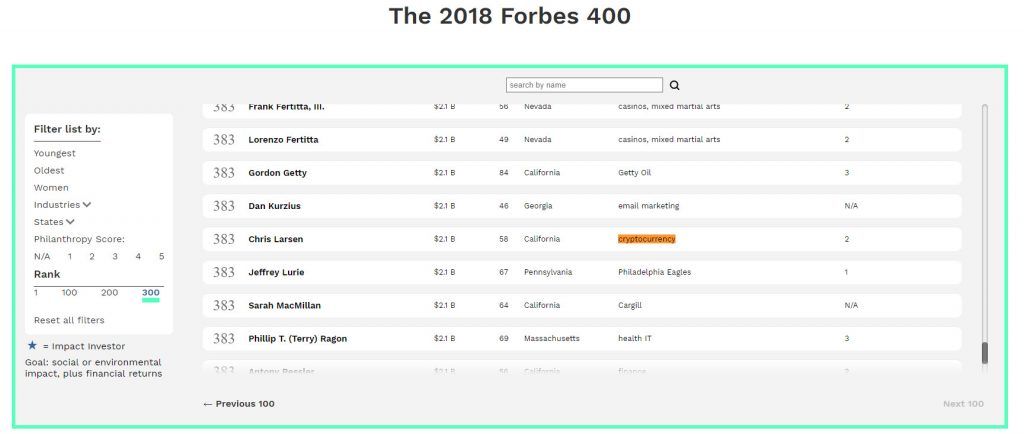Go to Previous 100 entries
1024x434 pixels.
(238, 404)
